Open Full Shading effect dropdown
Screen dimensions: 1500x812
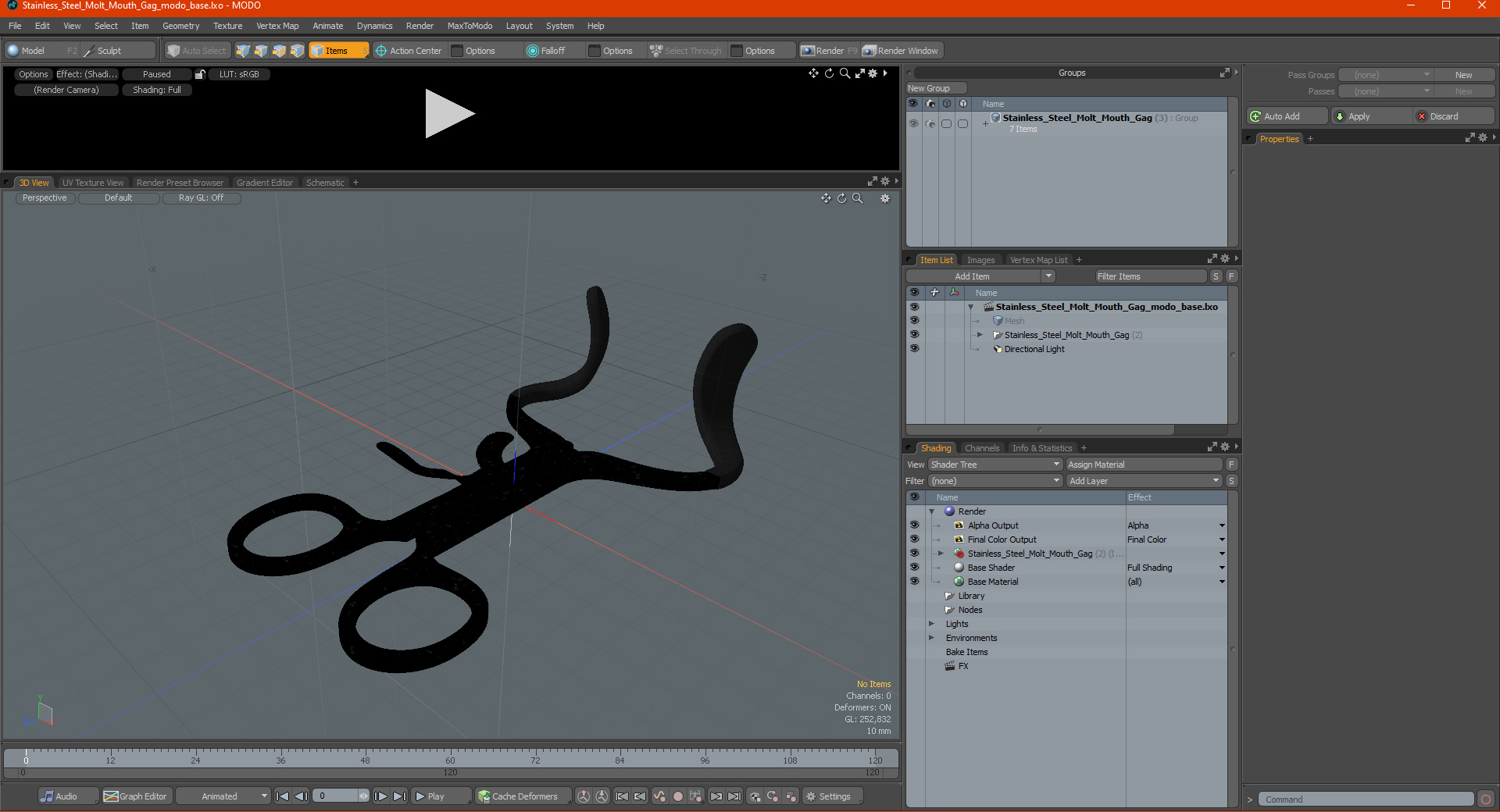[x=1222, y=568]
